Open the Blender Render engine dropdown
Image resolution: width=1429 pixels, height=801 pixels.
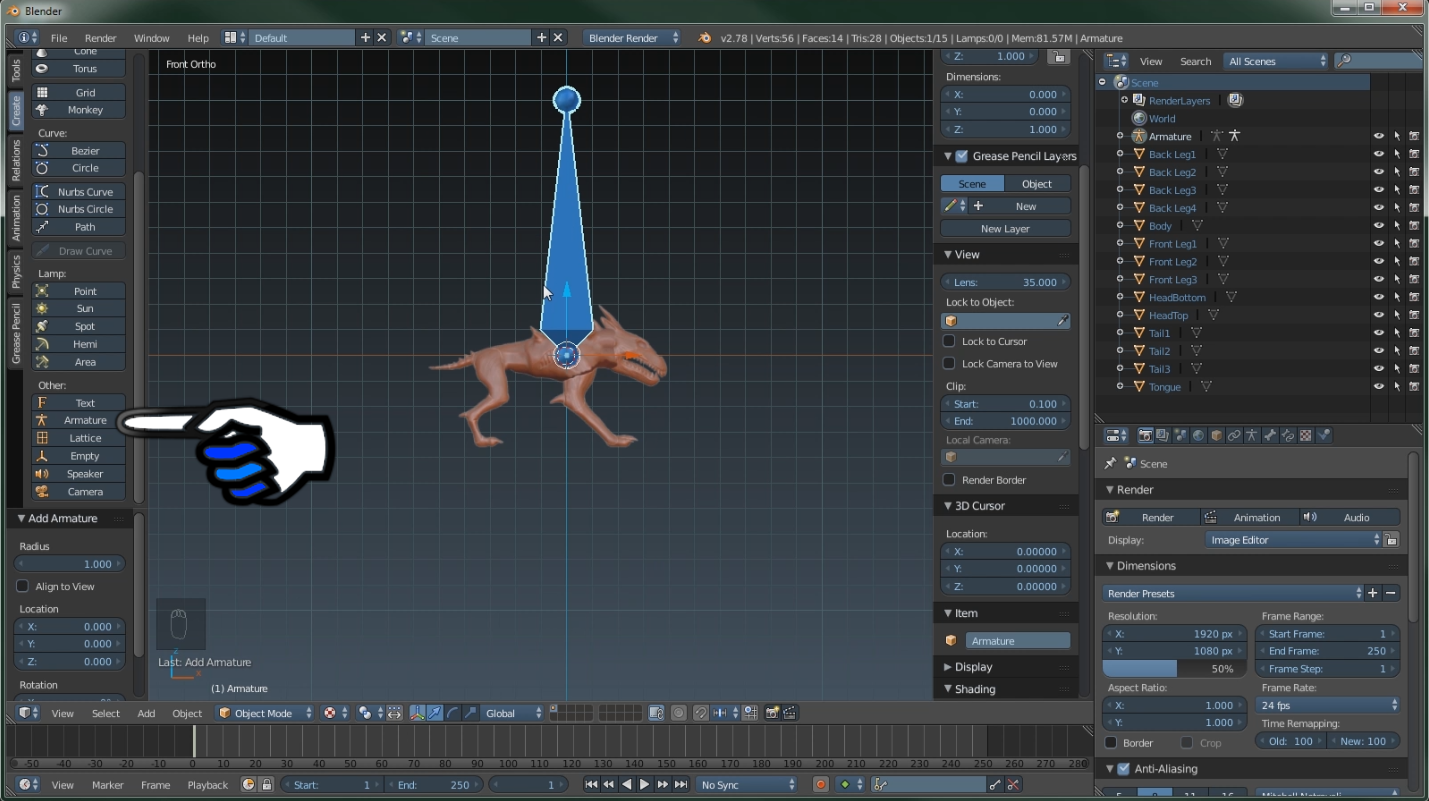point(633,38)
